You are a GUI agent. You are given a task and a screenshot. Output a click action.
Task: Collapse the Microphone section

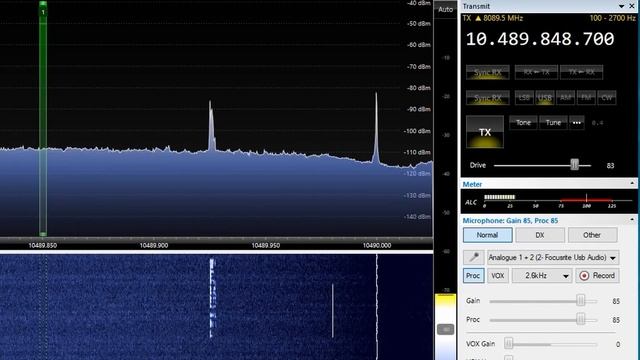click(632, 220)
